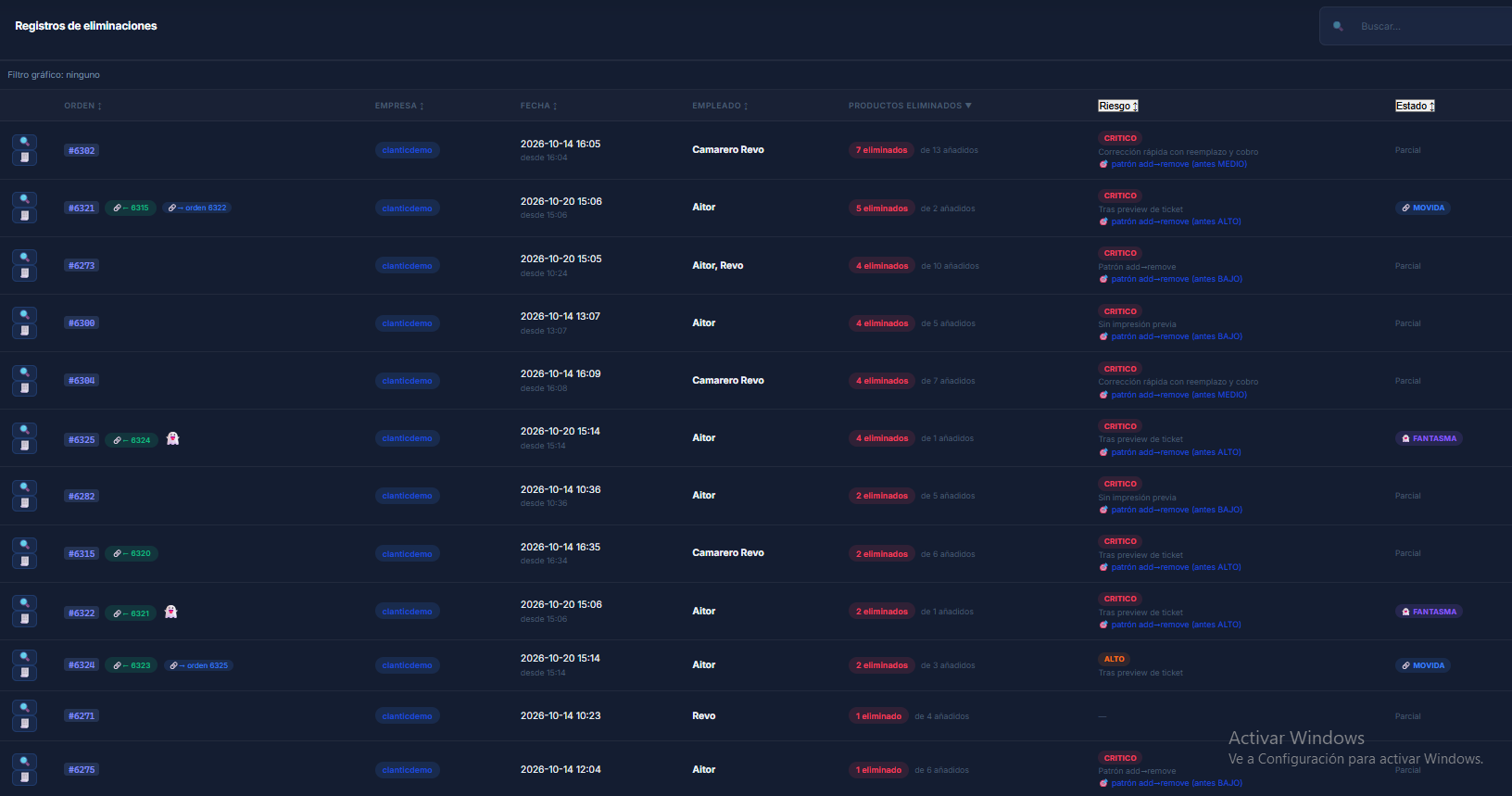
Task: Sort table by FECHA column header
Action: (538, 106)
